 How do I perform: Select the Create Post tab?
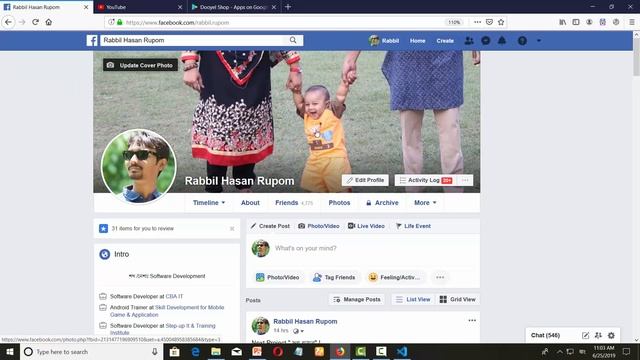point(270,226)
